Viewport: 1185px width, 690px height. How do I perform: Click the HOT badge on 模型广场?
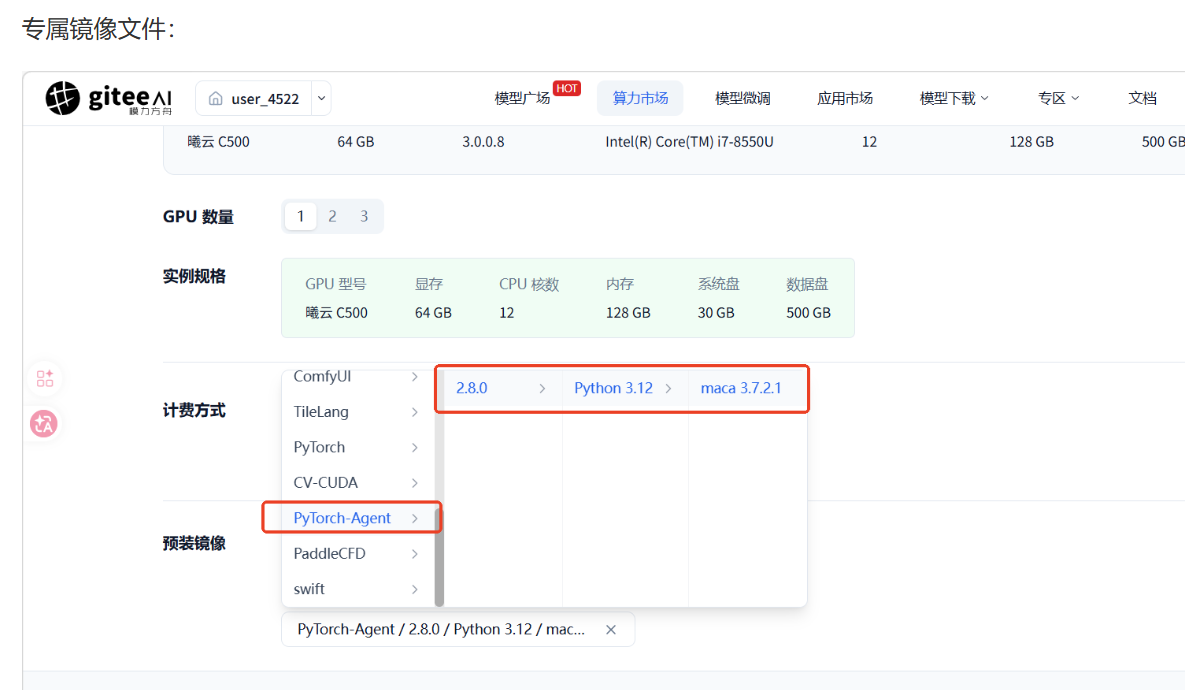point(567,88)
